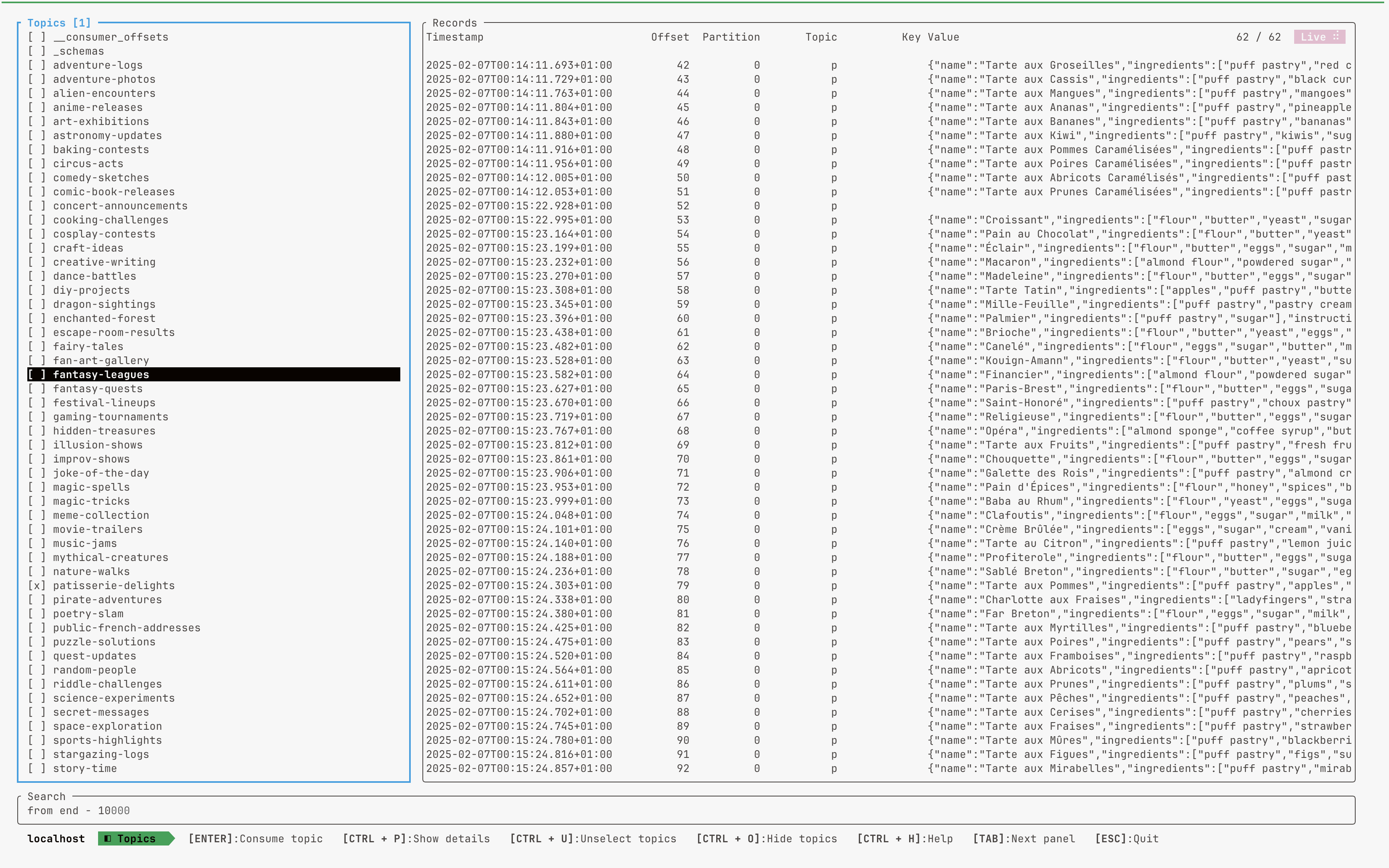Click the ENTER Consume topic hint

point(256,839)
